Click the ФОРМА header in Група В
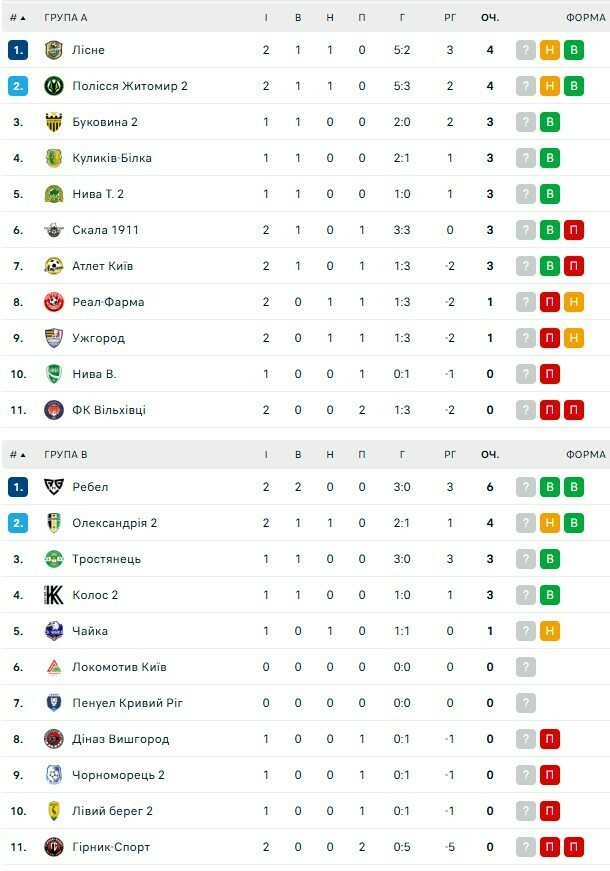This screenshot has height=871, width=610. (585, 454)
